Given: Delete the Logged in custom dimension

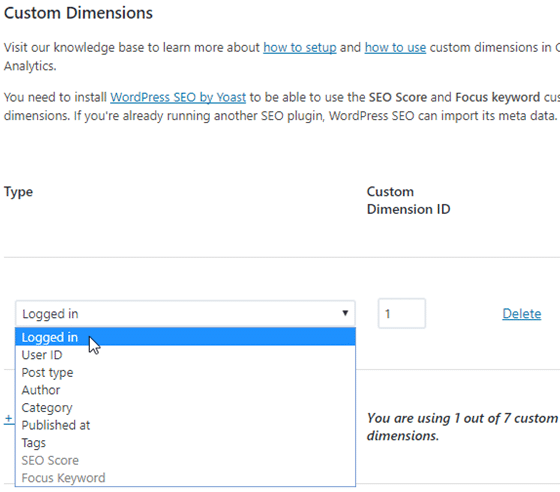Looking at the screenshot, I should pos(521,313).
